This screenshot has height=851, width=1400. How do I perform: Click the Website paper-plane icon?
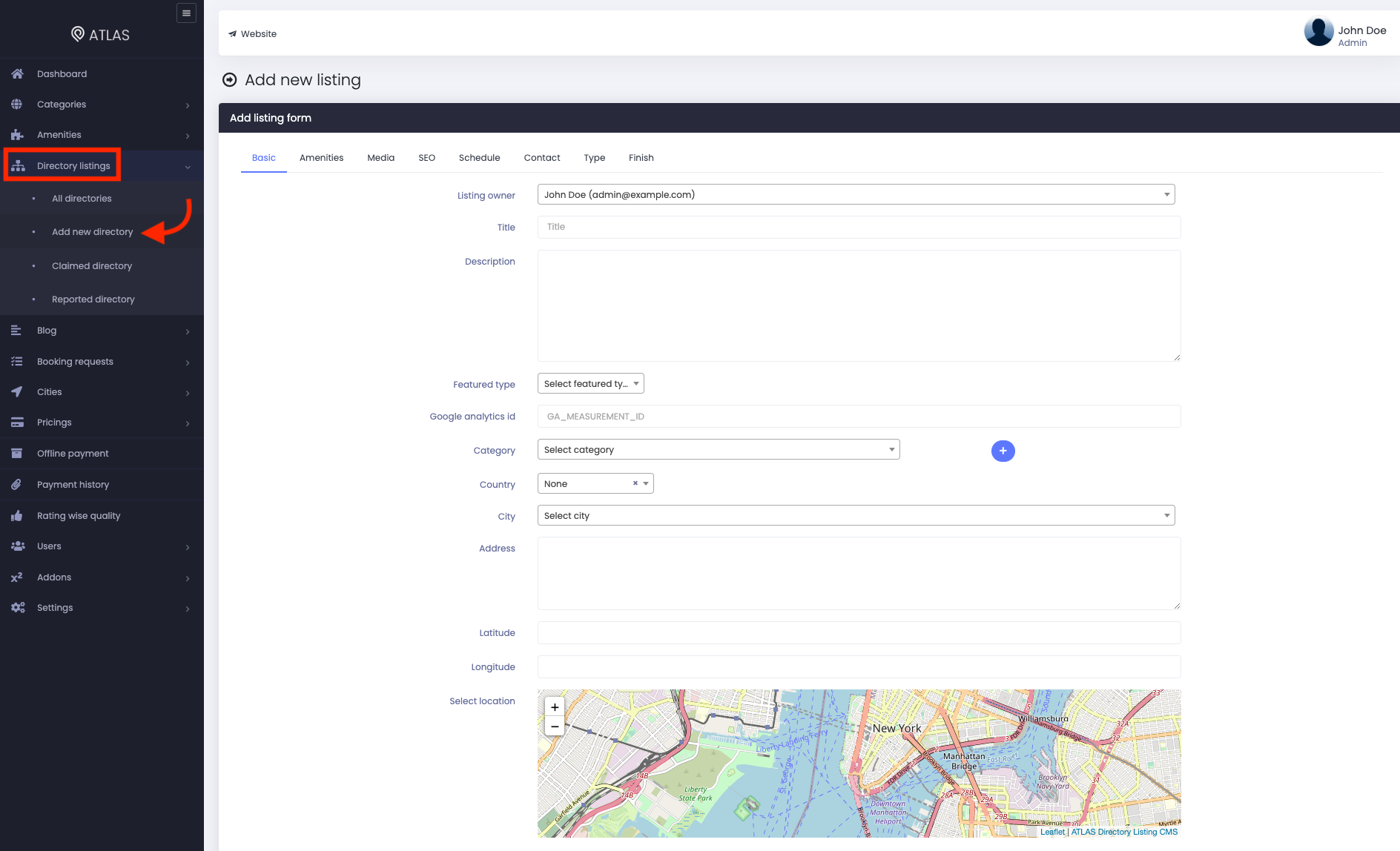tap(232, 34)
